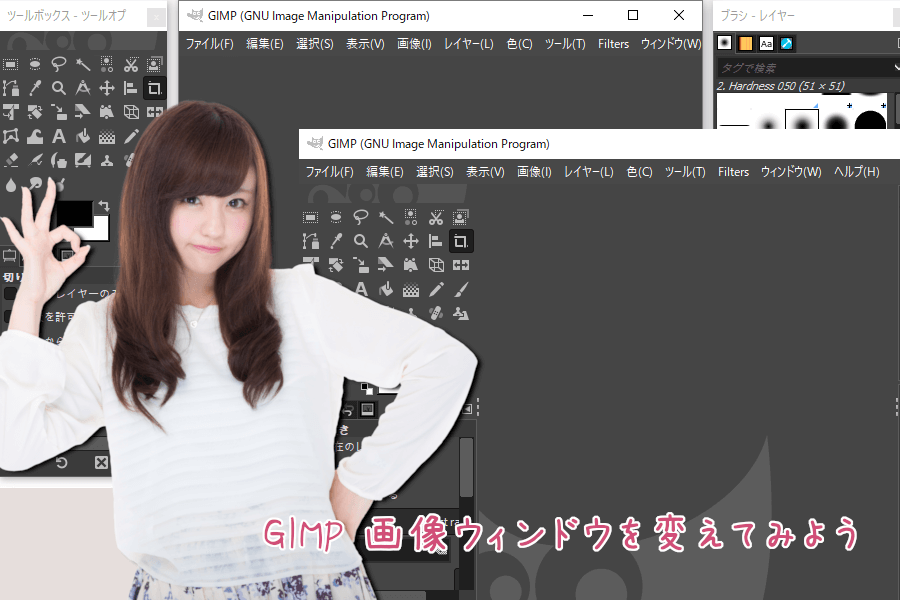Pick Airbrush tool in left toolbox window
The width and height of the screenshot is (900, 600).
click(x=34, y=160)
